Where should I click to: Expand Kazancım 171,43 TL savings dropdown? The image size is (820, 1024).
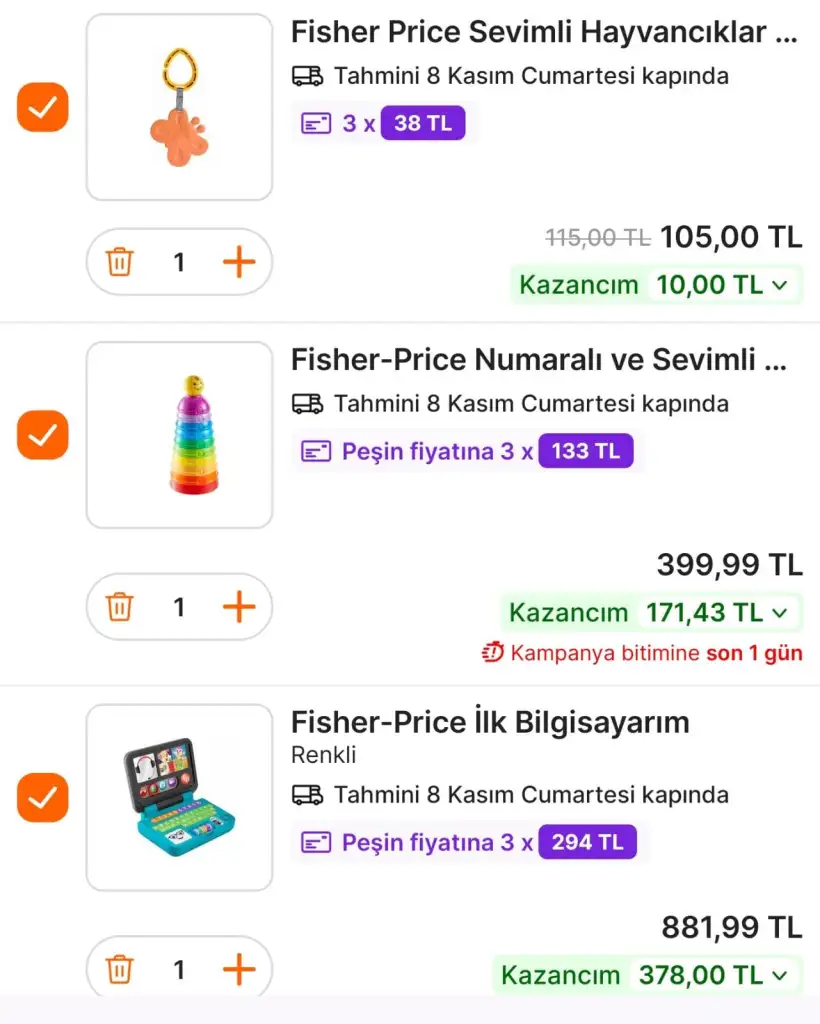click(x=651, y=612)
